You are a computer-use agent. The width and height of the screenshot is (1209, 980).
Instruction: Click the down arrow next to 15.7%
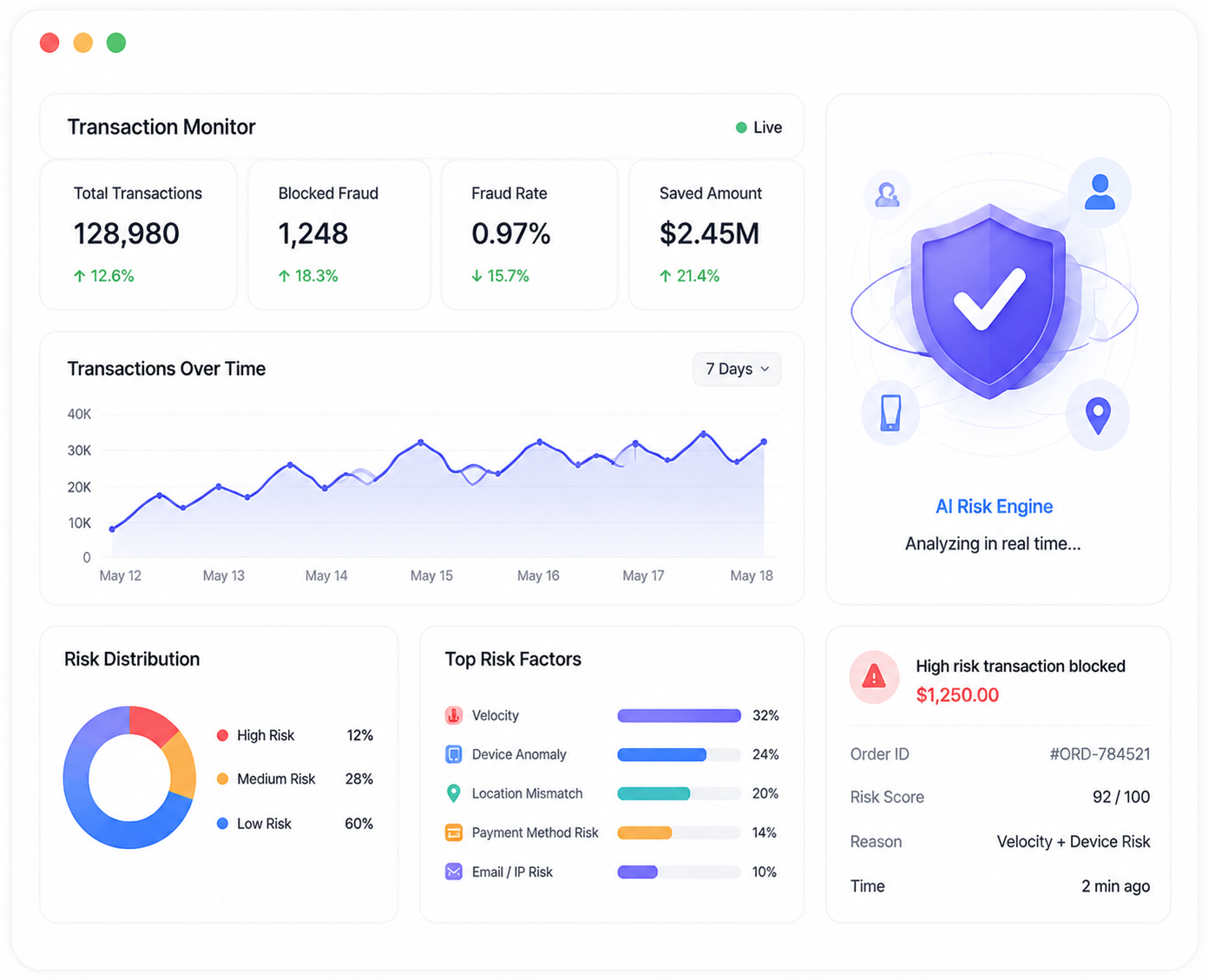point(476,276)
